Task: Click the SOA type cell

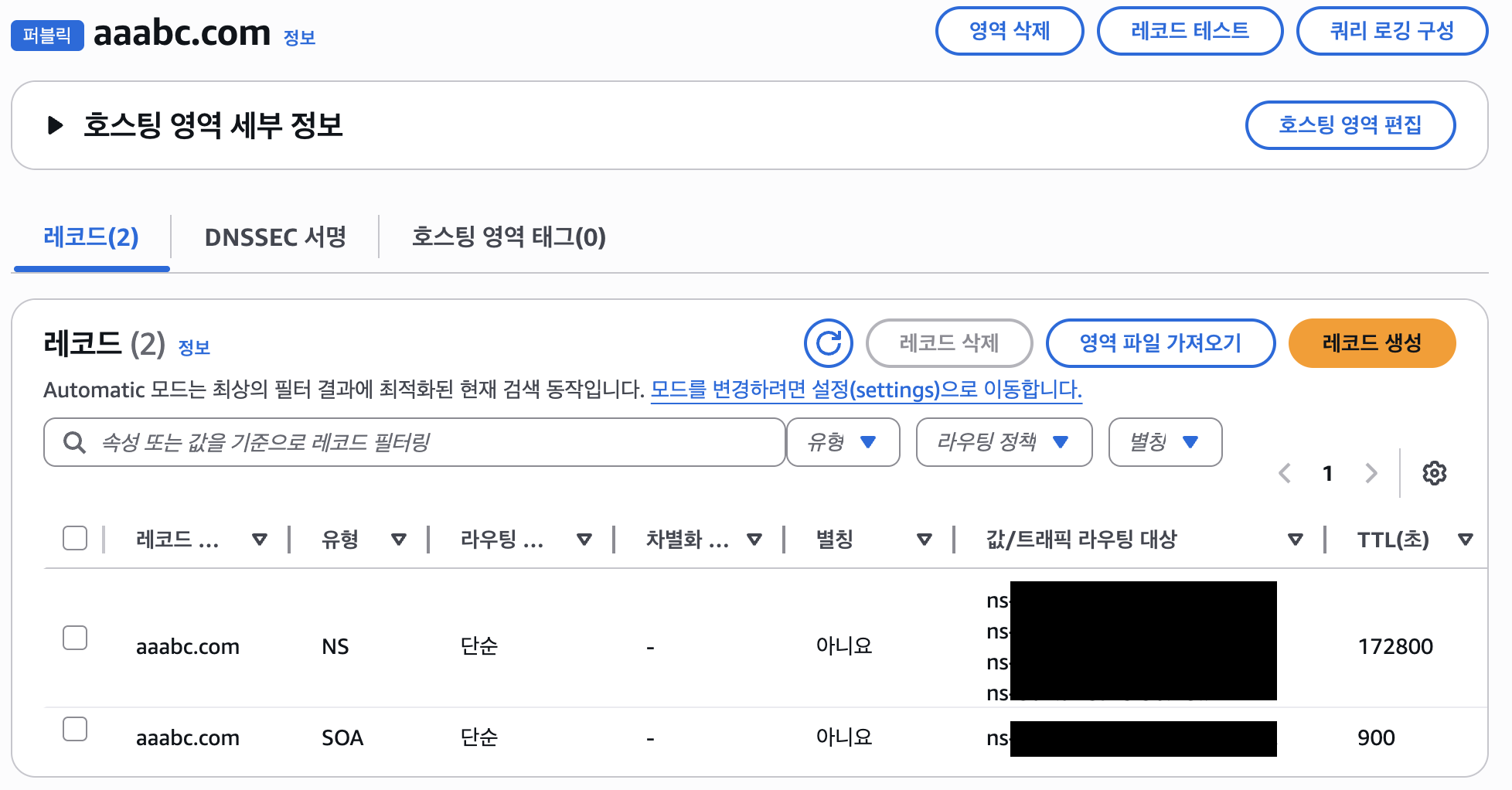Action: [342, 737]
